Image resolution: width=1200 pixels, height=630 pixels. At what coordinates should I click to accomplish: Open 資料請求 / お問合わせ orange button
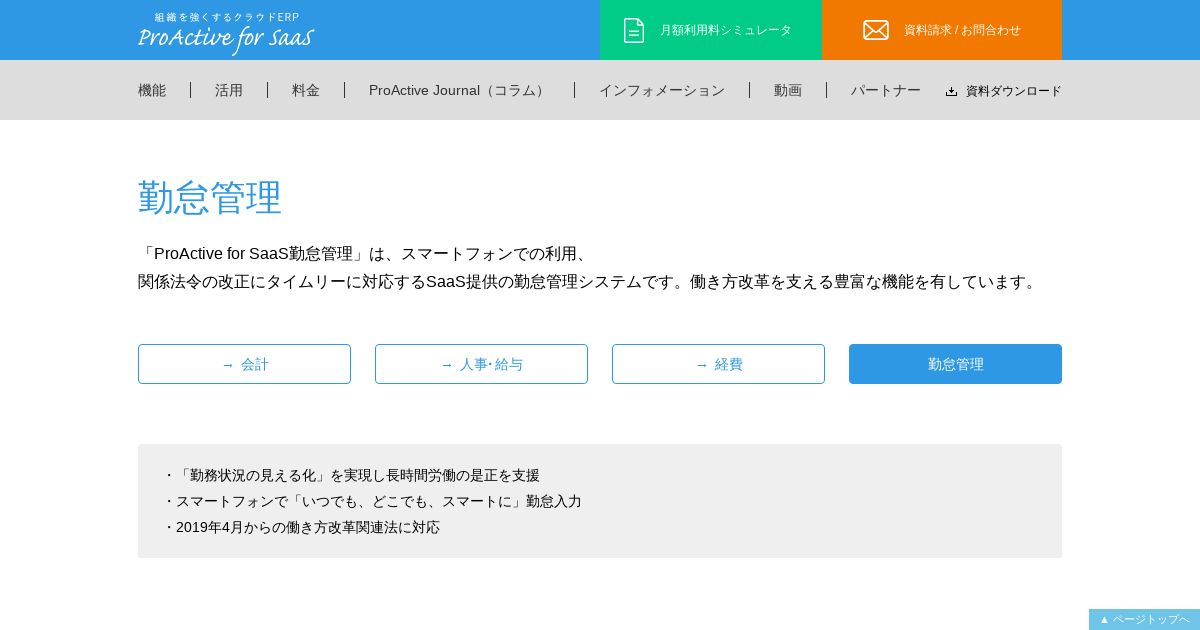click(x=942, y=30)
